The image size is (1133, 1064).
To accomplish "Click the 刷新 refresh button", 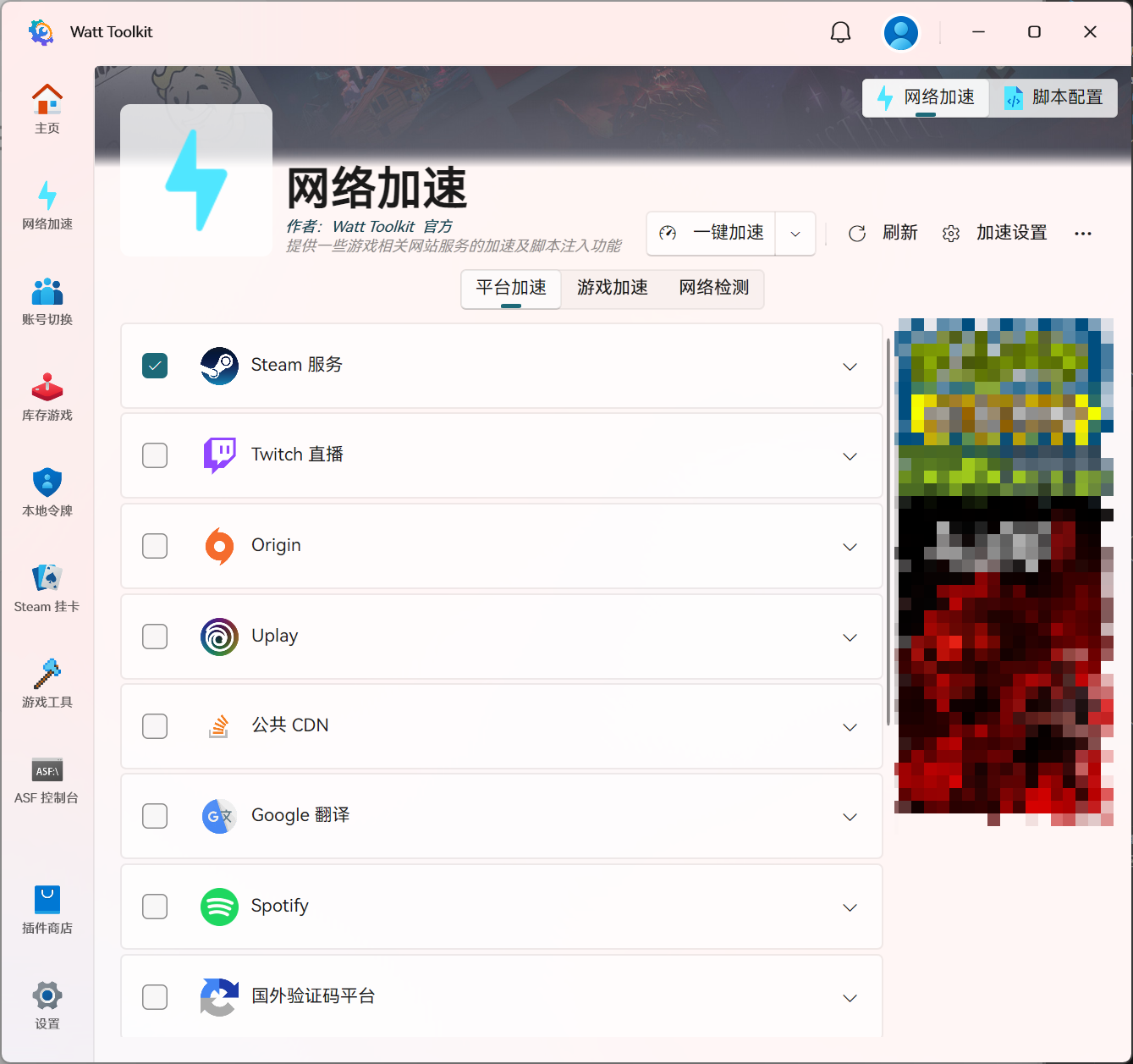I will (883, 233).
